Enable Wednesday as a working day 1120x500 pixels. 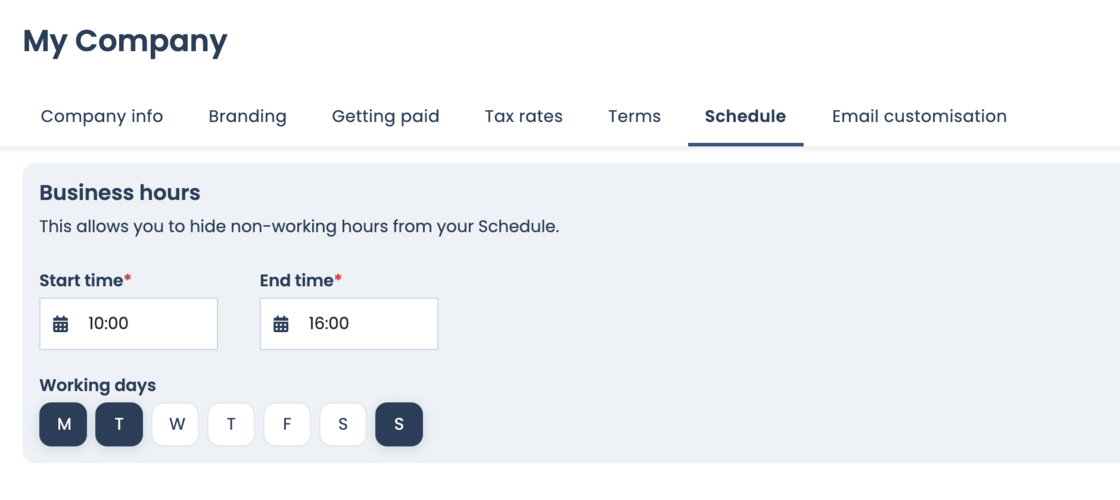tap(175, 424)
